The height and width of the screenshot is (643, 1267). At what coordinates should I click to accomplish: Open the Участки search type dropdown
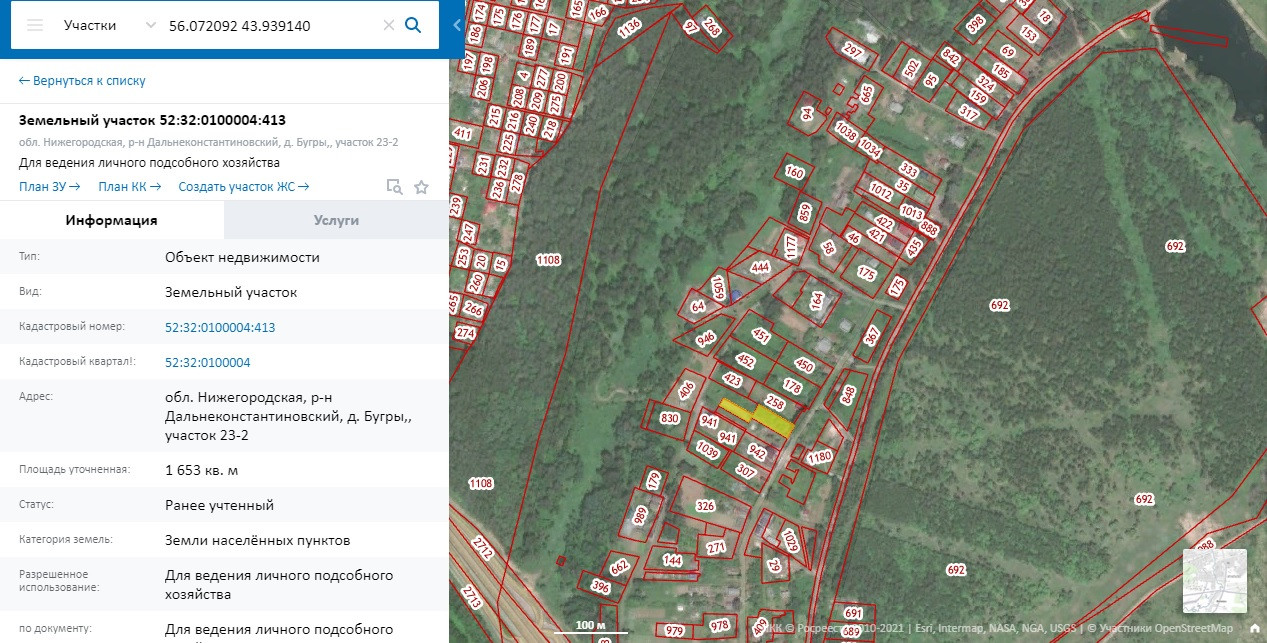pos(109,25)
